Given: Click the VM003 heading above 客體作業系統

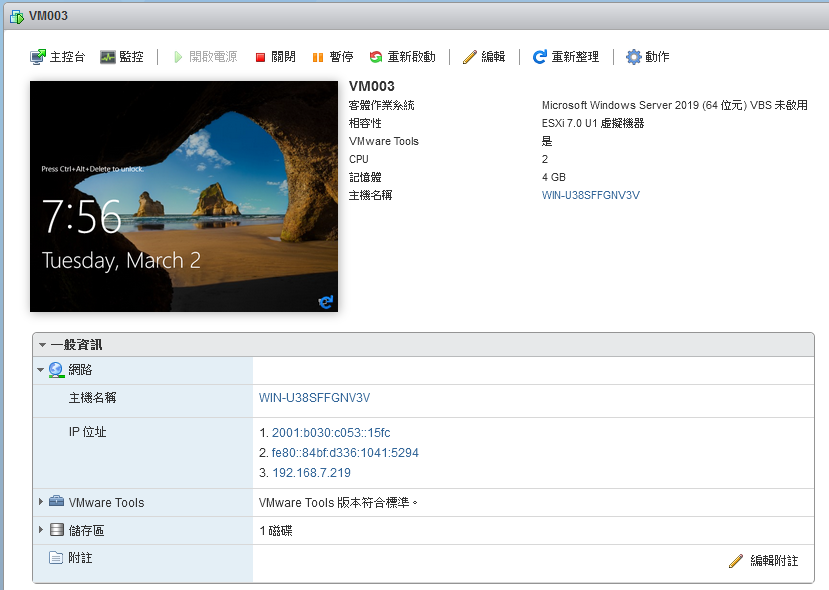Looking at the screenshot, I should 372,86.
